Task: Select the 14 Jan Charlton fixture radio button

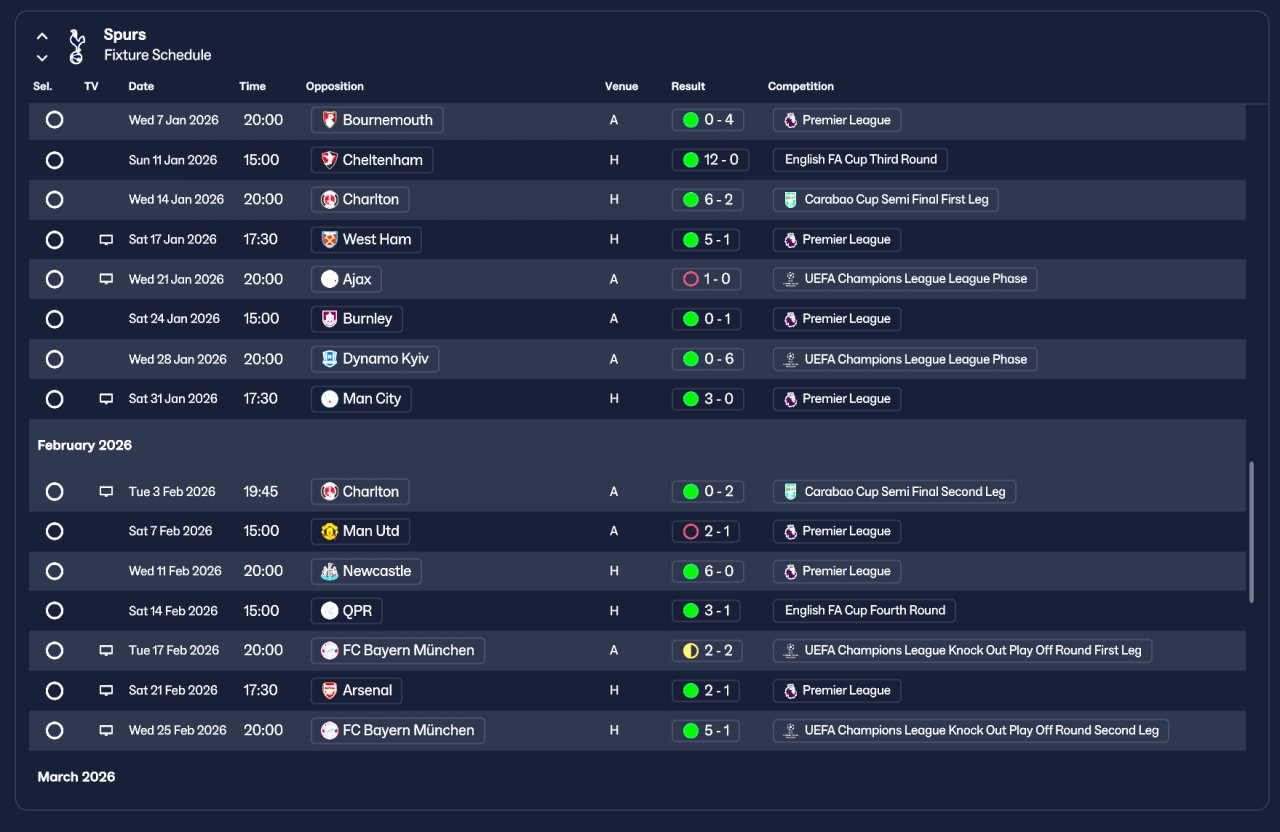Action: pos(54,200)
